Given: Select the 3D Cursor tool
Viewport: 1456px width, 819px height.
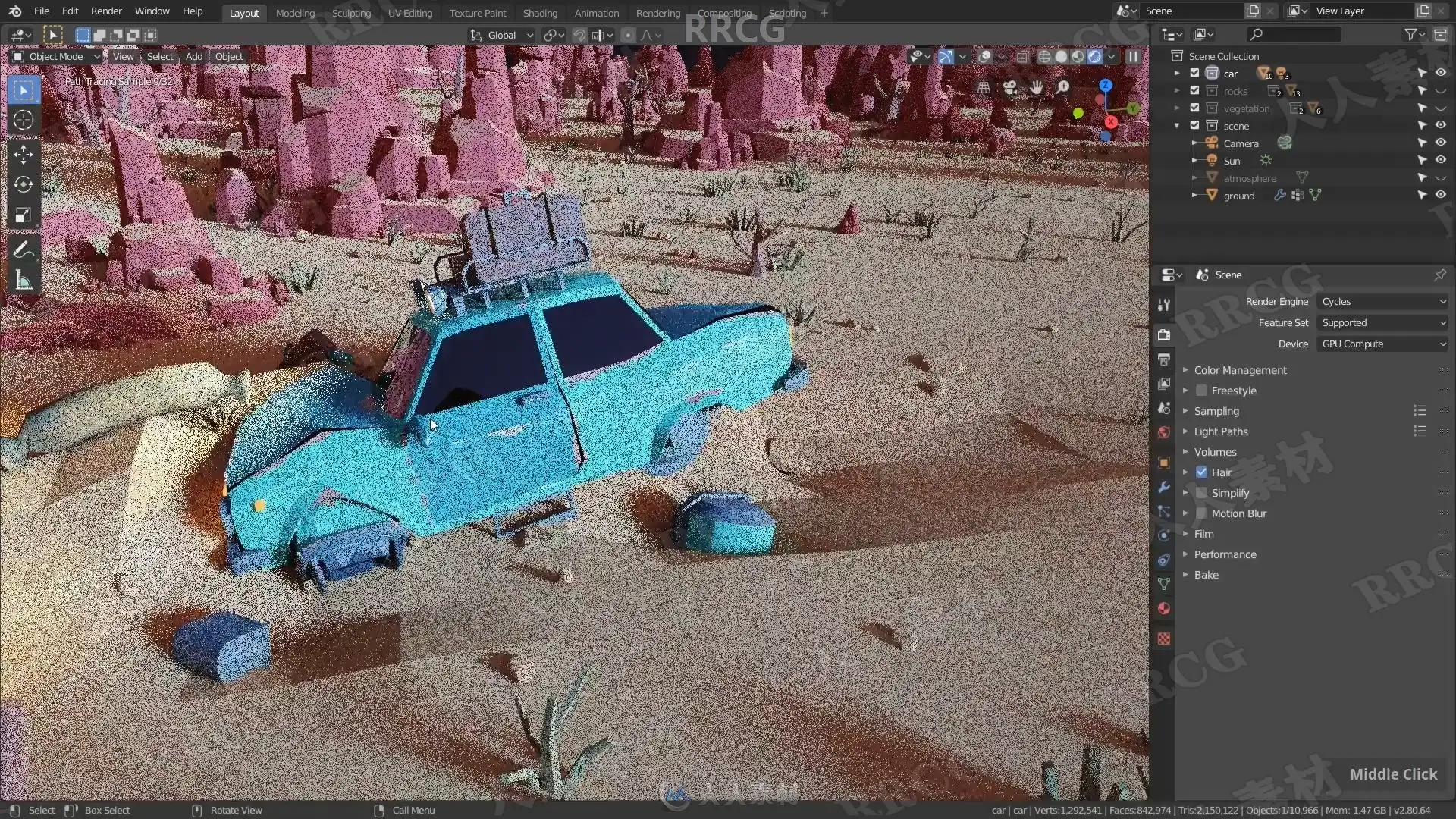Looking at the screenshot, I should pyautogui.click(x=24, y=120).
